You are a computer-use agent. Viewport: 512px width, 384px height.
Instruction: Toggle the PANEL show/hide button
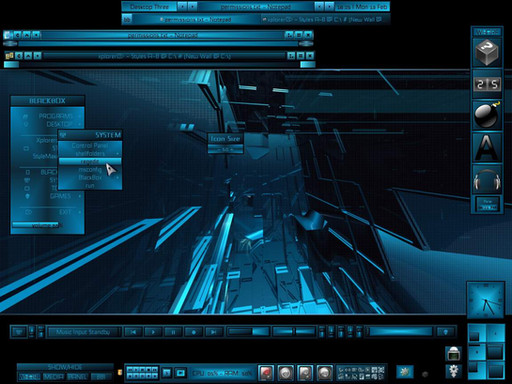click(77, 377)
